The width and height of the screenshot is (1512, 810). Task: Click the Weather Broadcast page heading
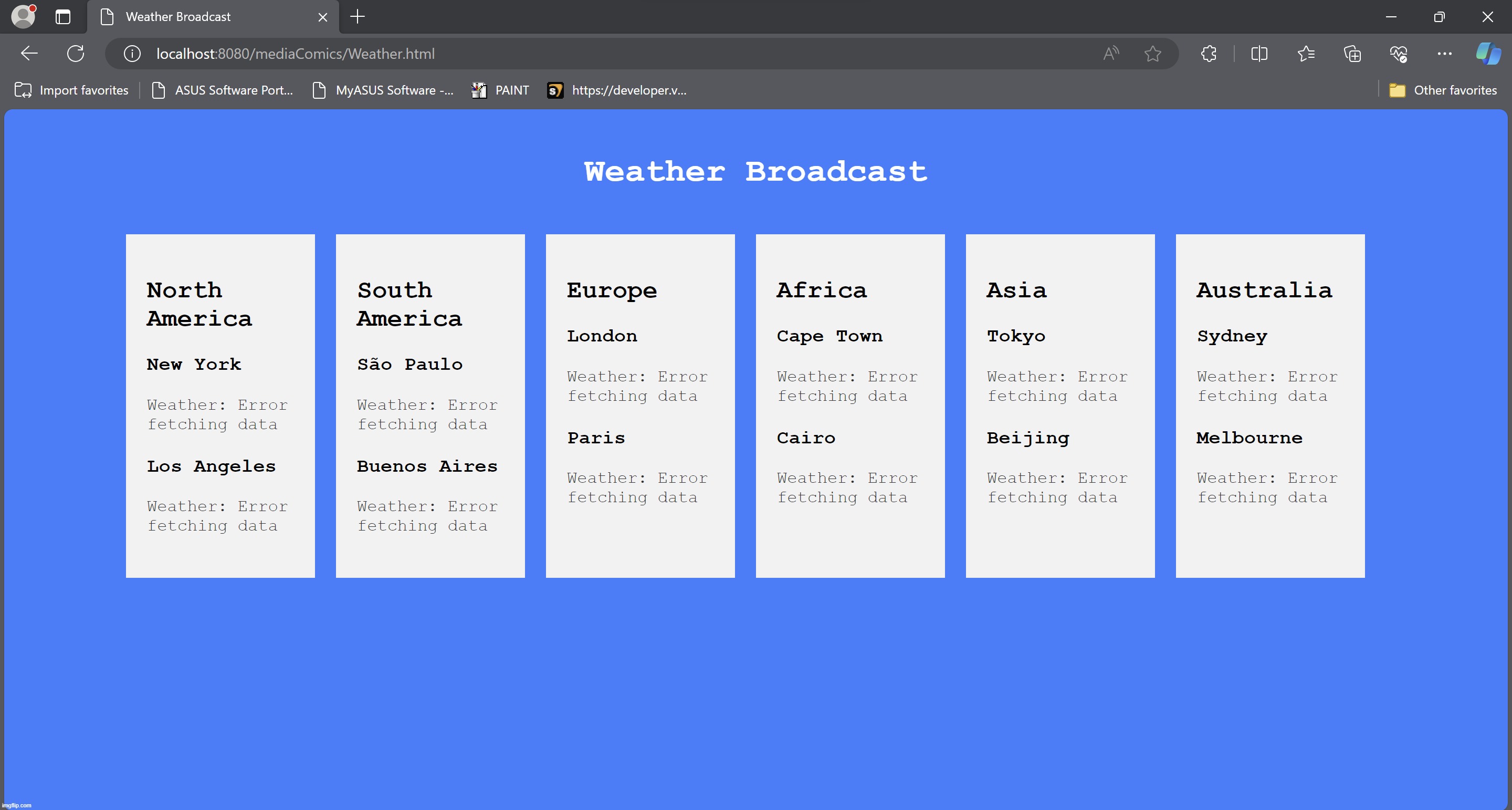click(755, 172)
